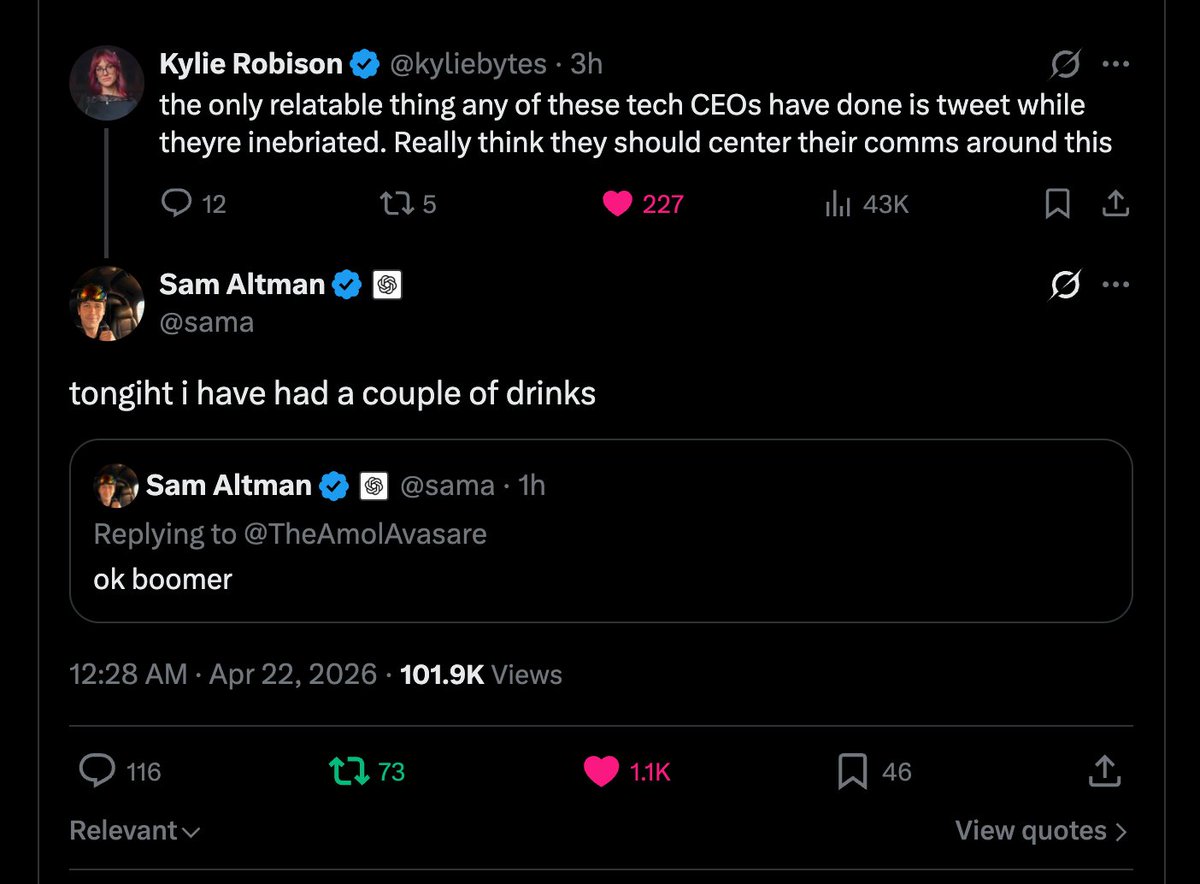
Task: Open Grok icon on Kylie's tweet
Action: pyautogui.click(x=1066, y=65)
